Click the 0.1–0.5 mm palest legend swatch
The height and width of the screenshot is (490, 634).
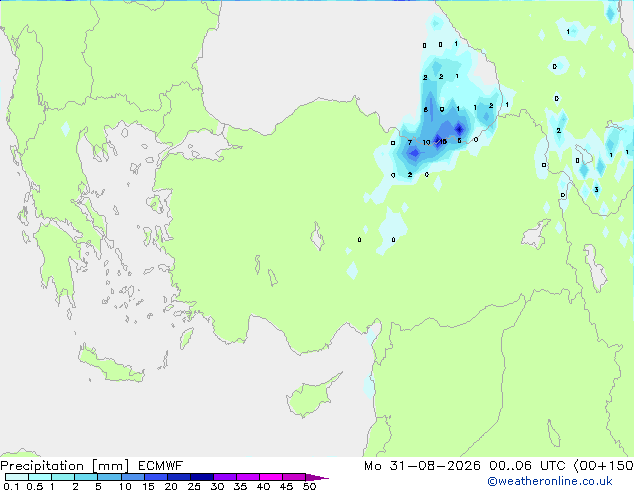tap(17, 477)
